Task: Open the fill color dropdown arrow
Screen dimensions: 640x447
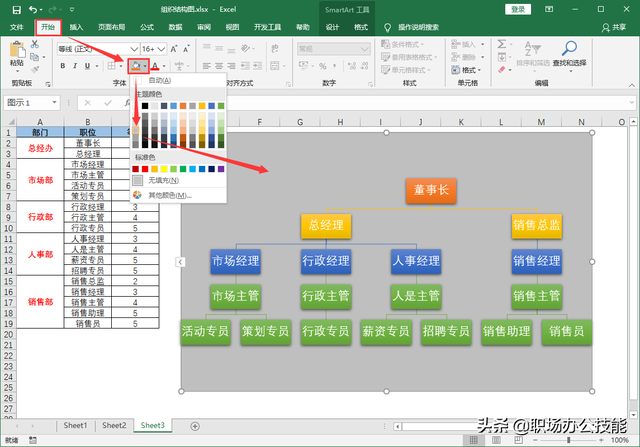Action: [x=145, y=66]
